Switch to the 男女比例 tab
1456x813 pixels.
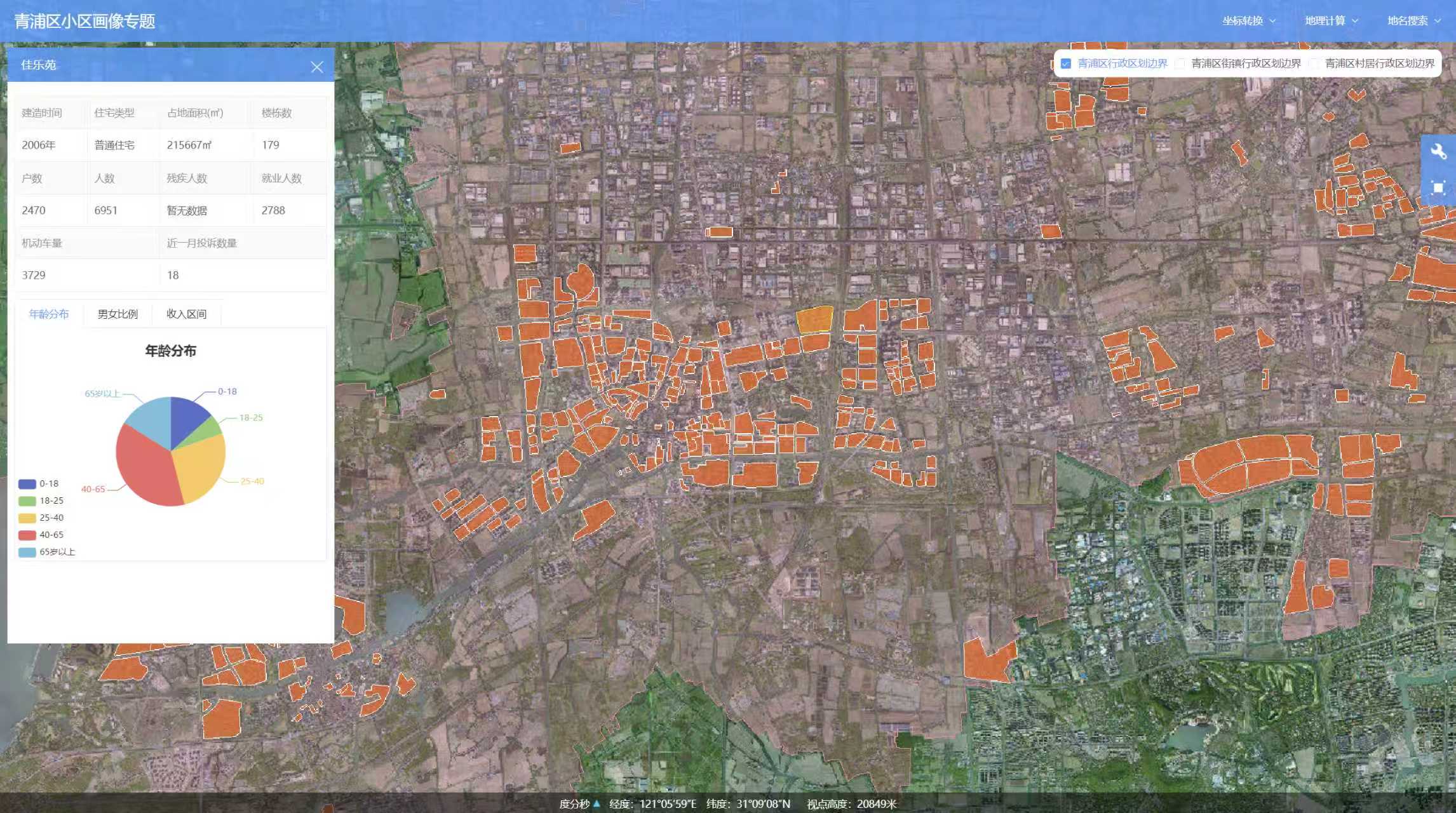[118, 314]
